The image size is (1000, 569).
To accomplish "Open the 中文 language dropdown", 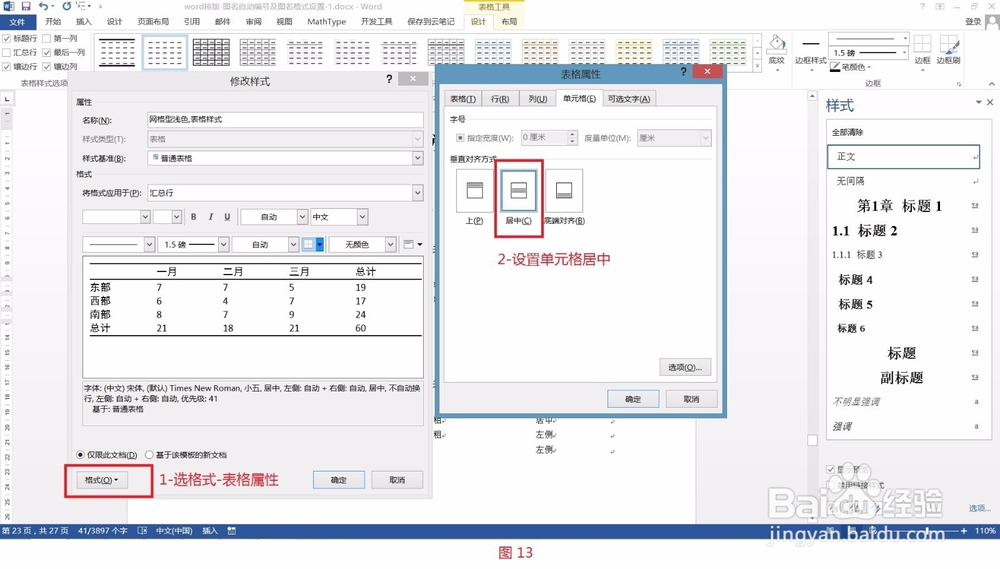I will 362,217.
